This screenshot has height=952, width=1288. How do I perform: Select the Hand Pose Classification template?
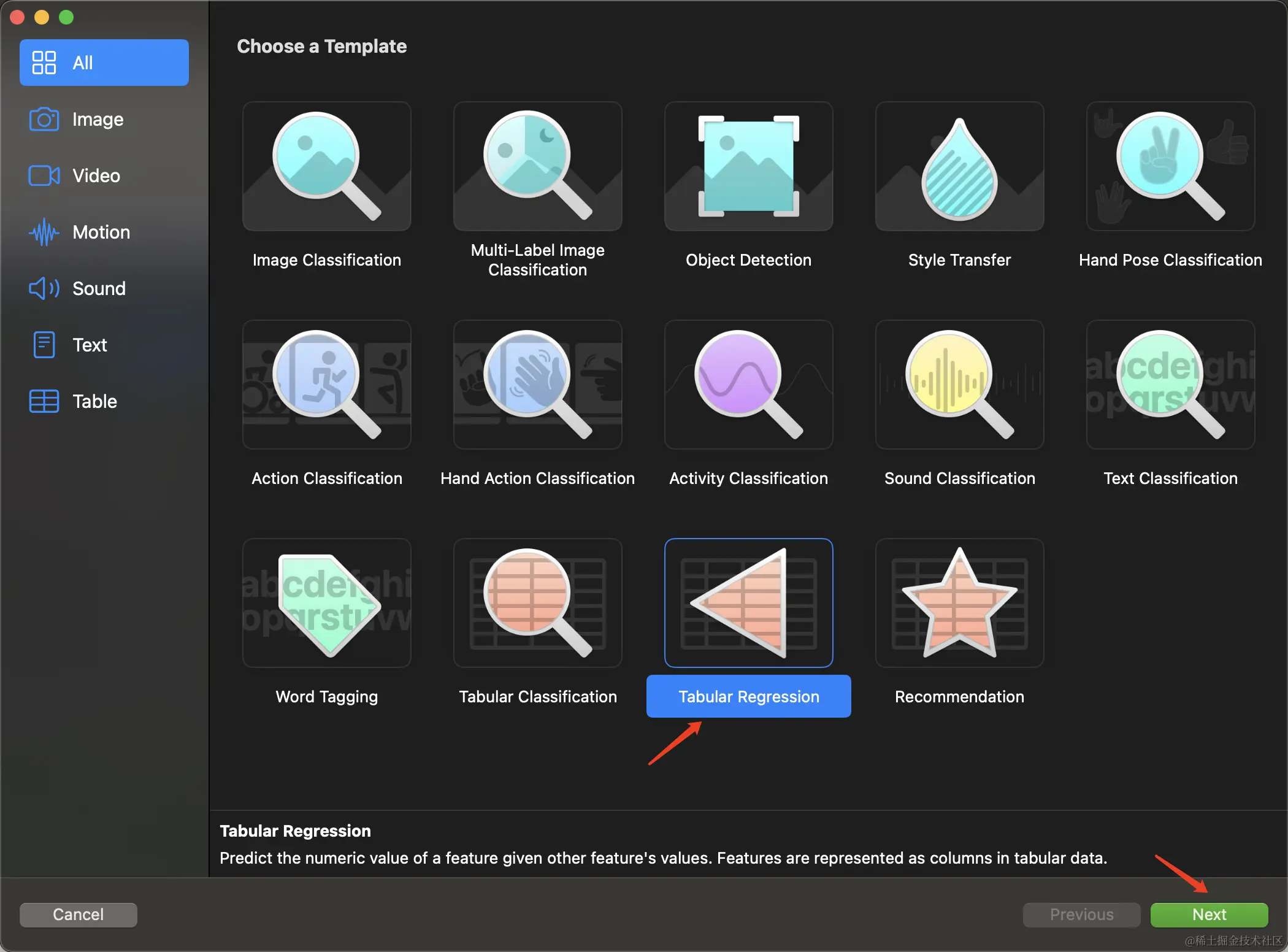pos(1170,166)
